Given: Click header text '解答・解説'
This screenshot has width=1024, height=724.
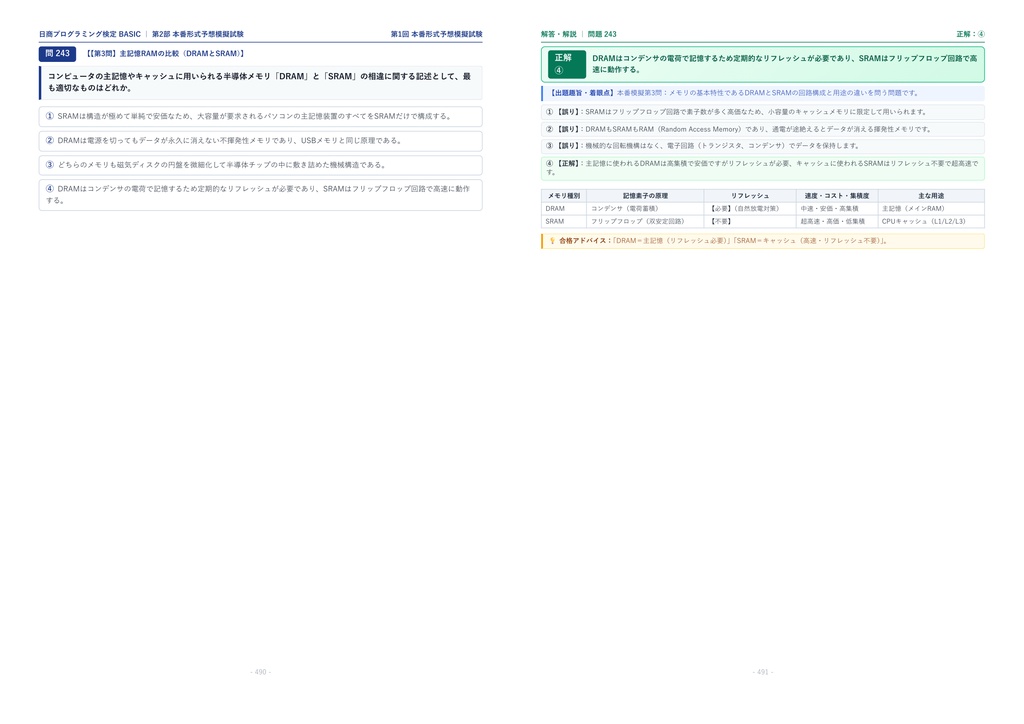Looking at the screenshot, I should coord(558,34).
